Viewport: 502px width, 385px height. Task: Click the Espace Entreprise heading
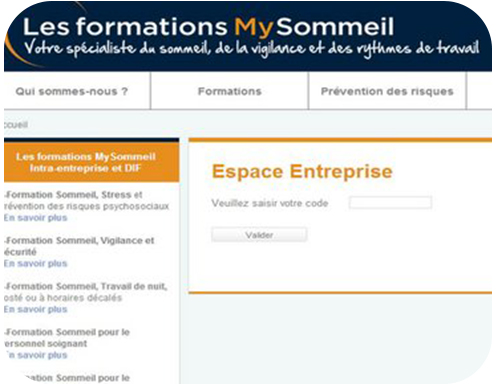[x=302, y=171]
